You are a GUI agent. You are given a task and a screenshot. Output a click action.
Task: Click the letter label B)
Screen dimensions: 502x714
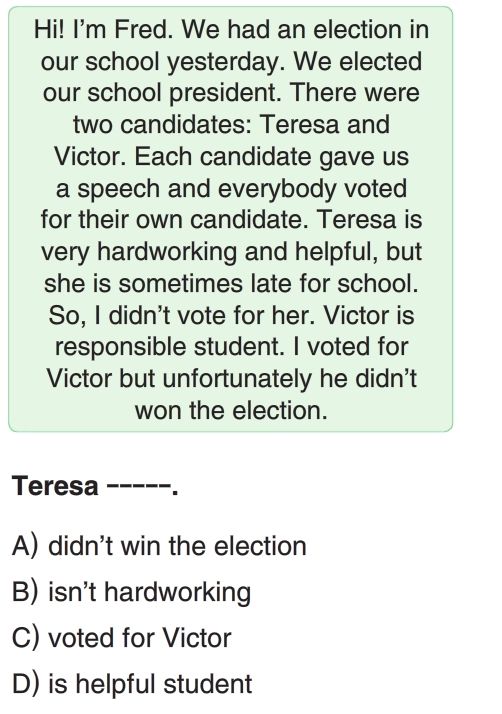coord(26,592)
